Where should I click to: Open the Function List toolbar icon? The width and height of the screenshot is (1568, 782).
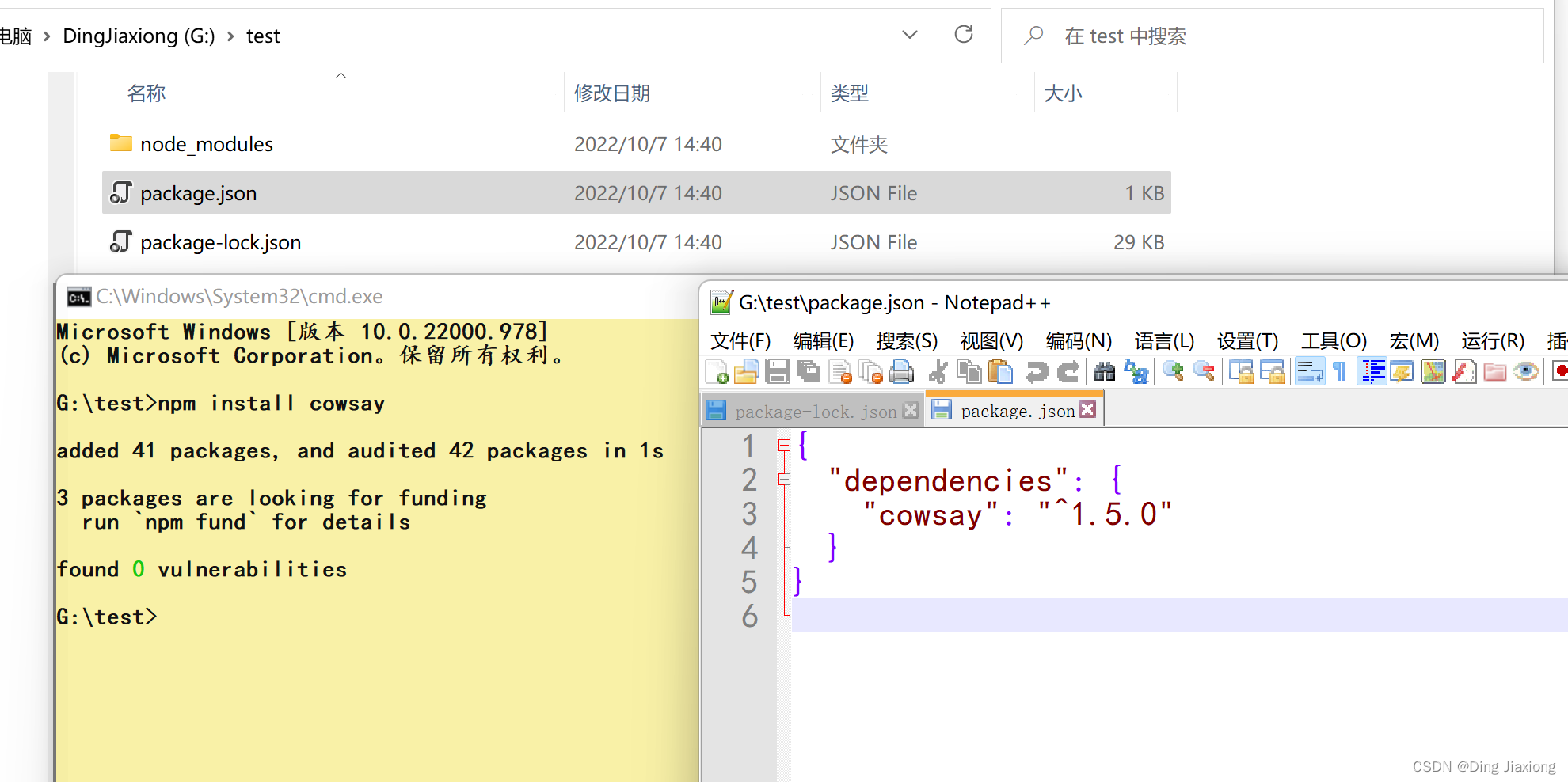1464,371
